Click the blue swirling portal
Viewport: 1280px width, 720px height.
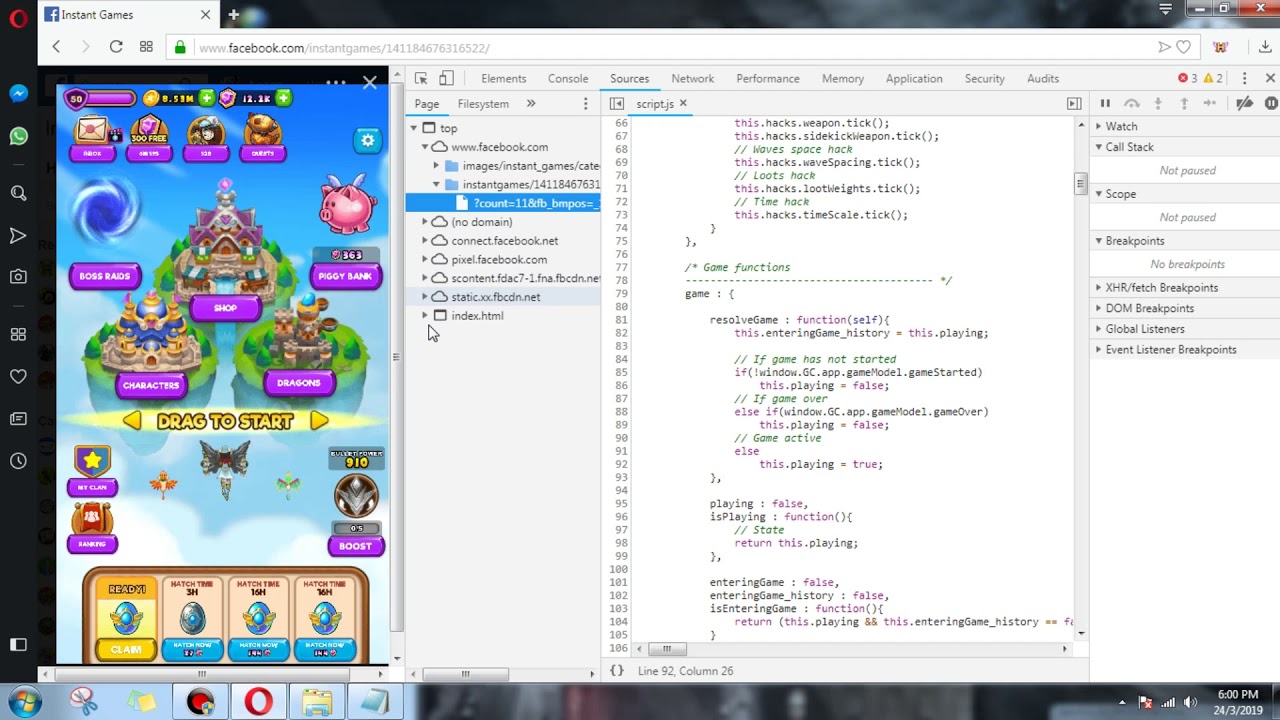[105, 211]
